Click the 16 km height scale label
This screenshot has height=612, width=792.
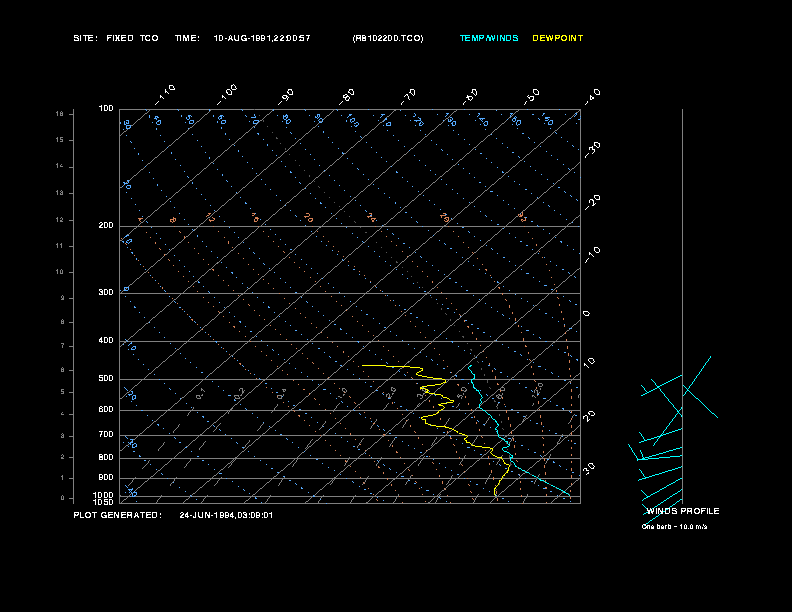(60, 114)
